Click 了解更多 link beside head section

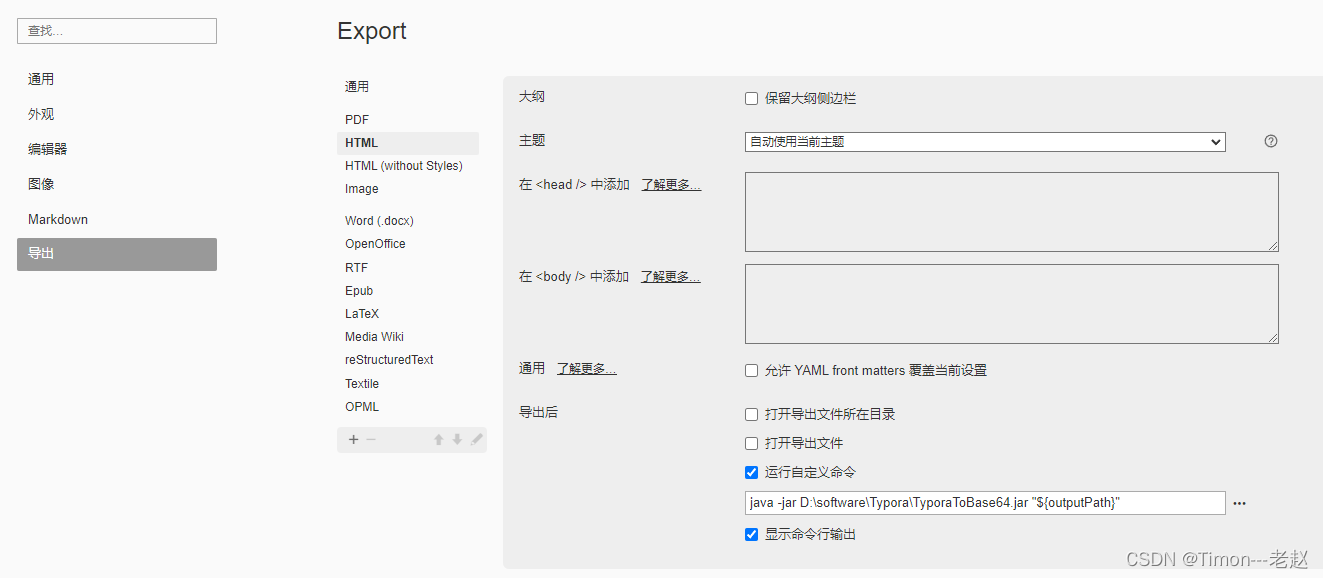pyautogui.click(x=671, y=185)
